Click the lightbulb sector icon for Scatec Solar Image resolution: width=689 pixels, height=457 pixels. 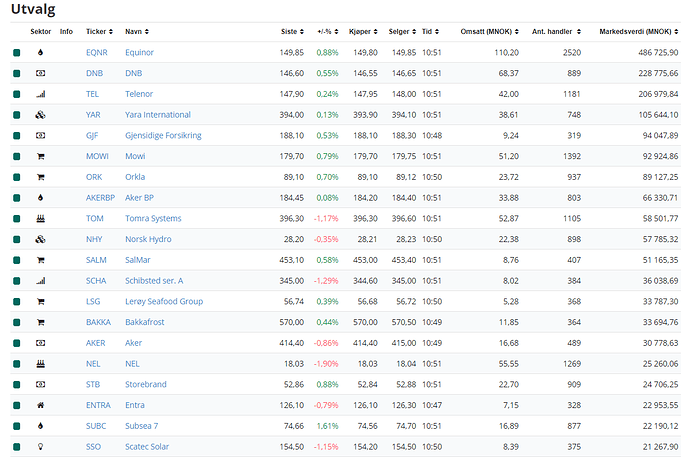pyautogui.click(x=41, y=446)
